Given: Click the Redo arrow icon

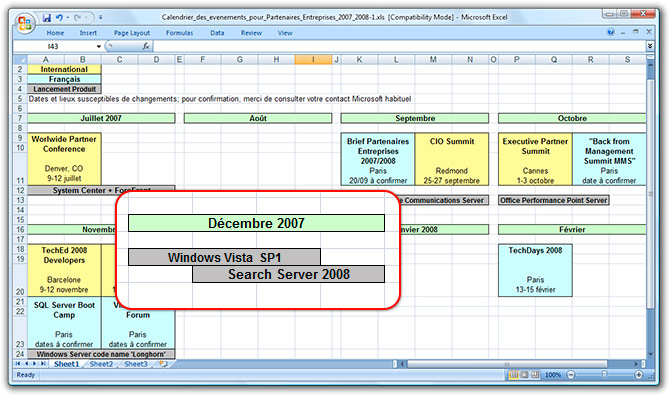Looking at the screenshot, I should tap(77, 18).
